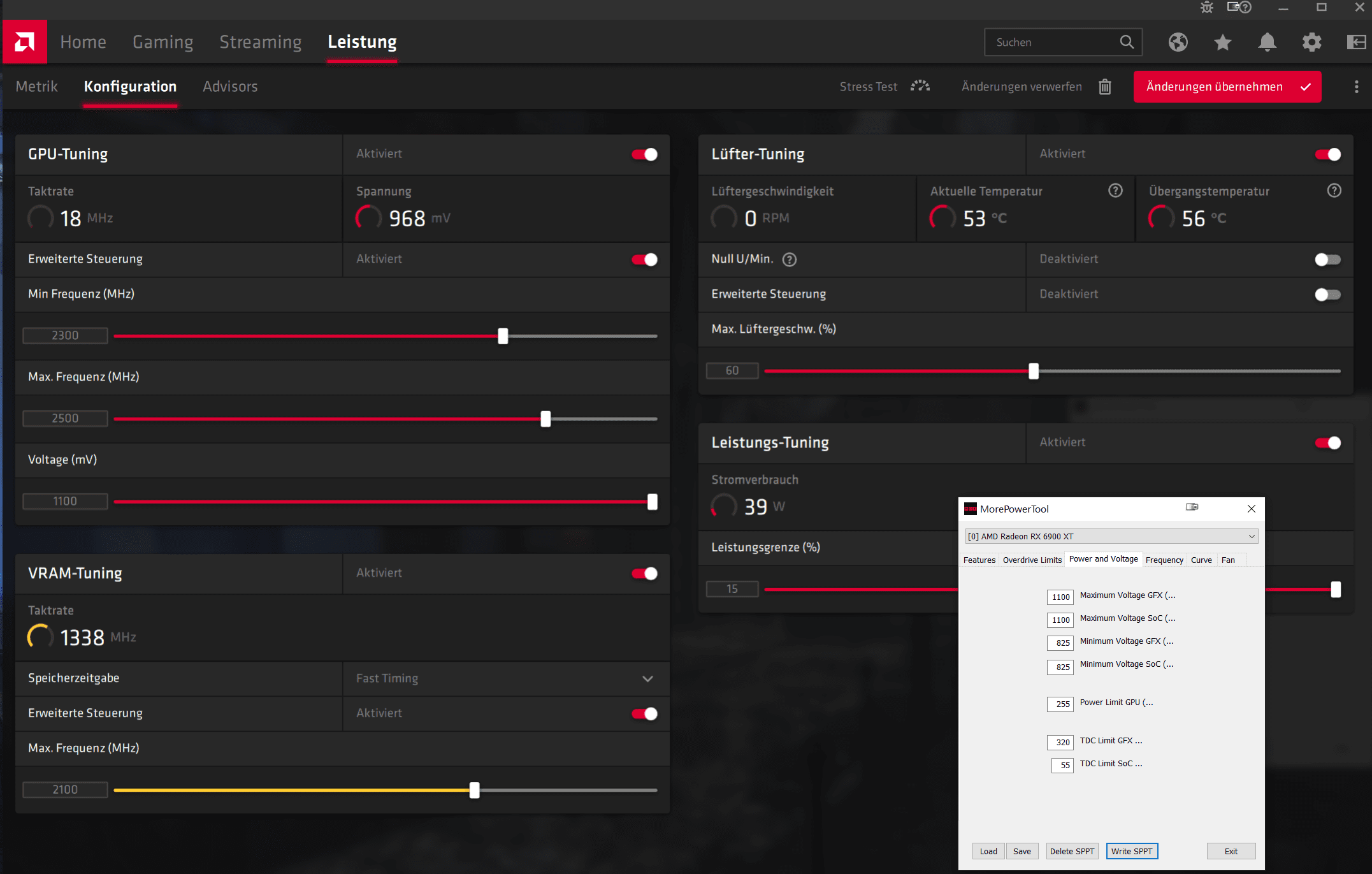Click help icon beside Null U/Min.
Image resolution: width=1372 pixels, height=874 pixels.
(x=790, y=259)
